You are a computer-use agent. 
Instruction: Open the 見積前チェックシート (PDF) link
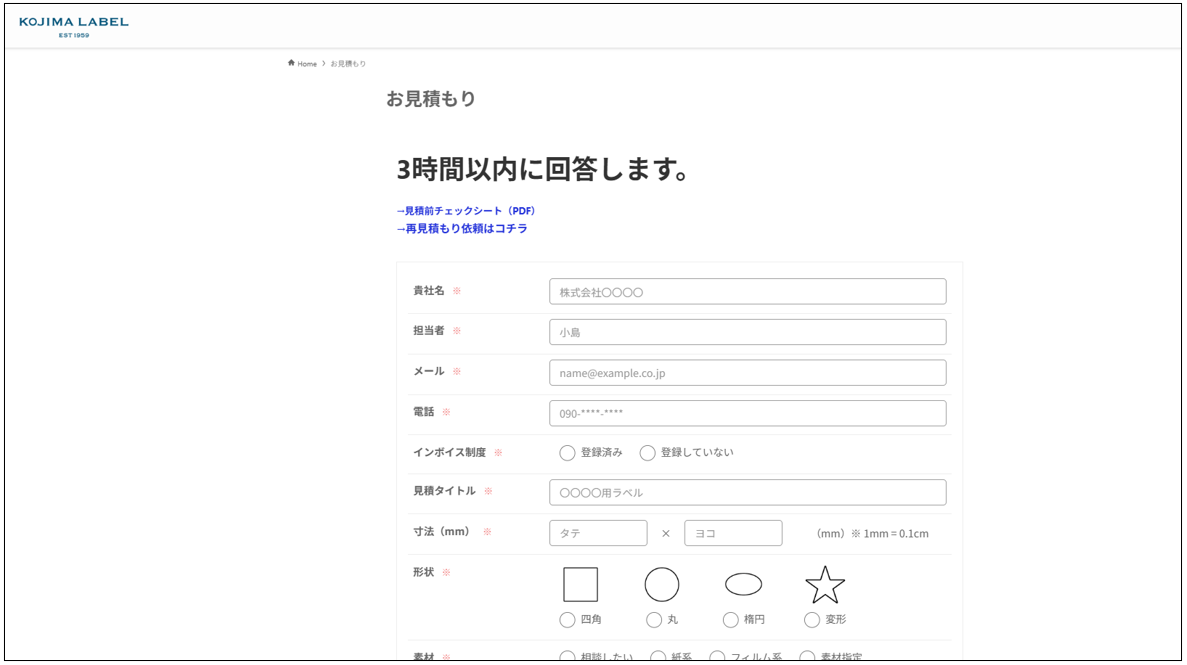[x=466, y=211]
